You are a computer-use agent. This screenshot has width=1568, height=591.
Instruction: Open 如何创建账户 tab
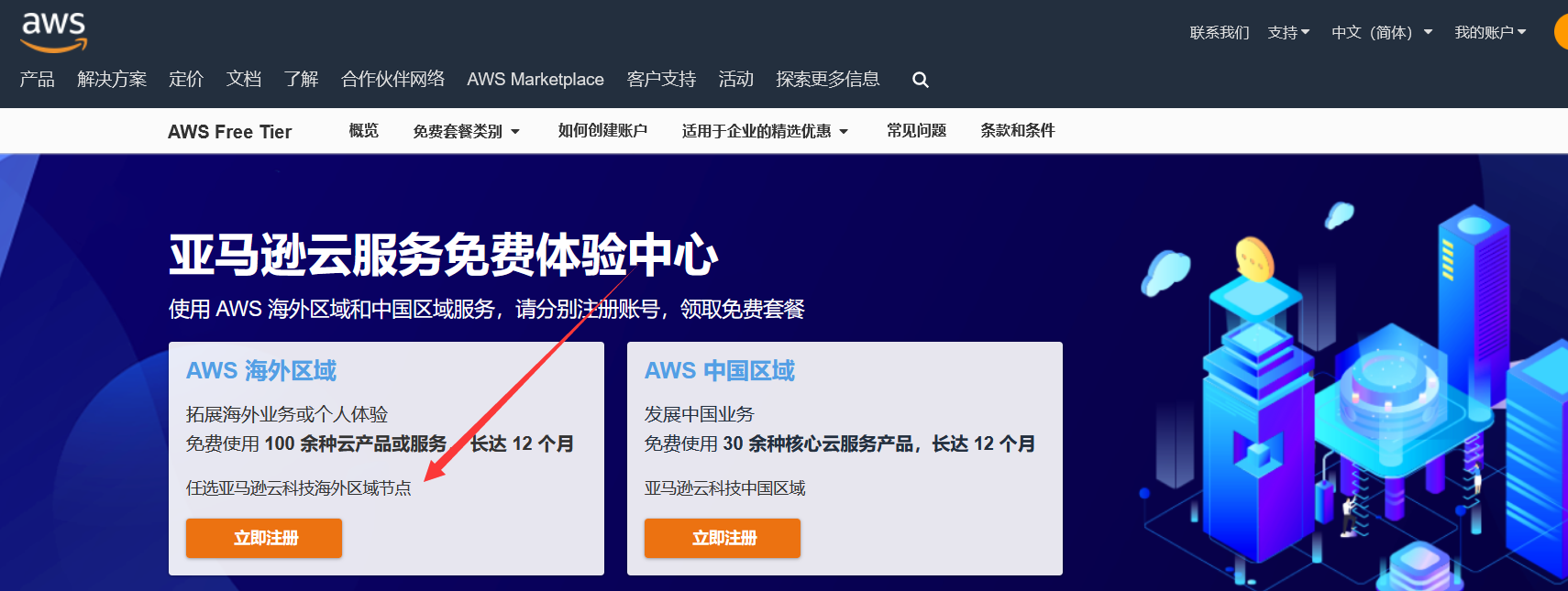(x=602, y=131)
